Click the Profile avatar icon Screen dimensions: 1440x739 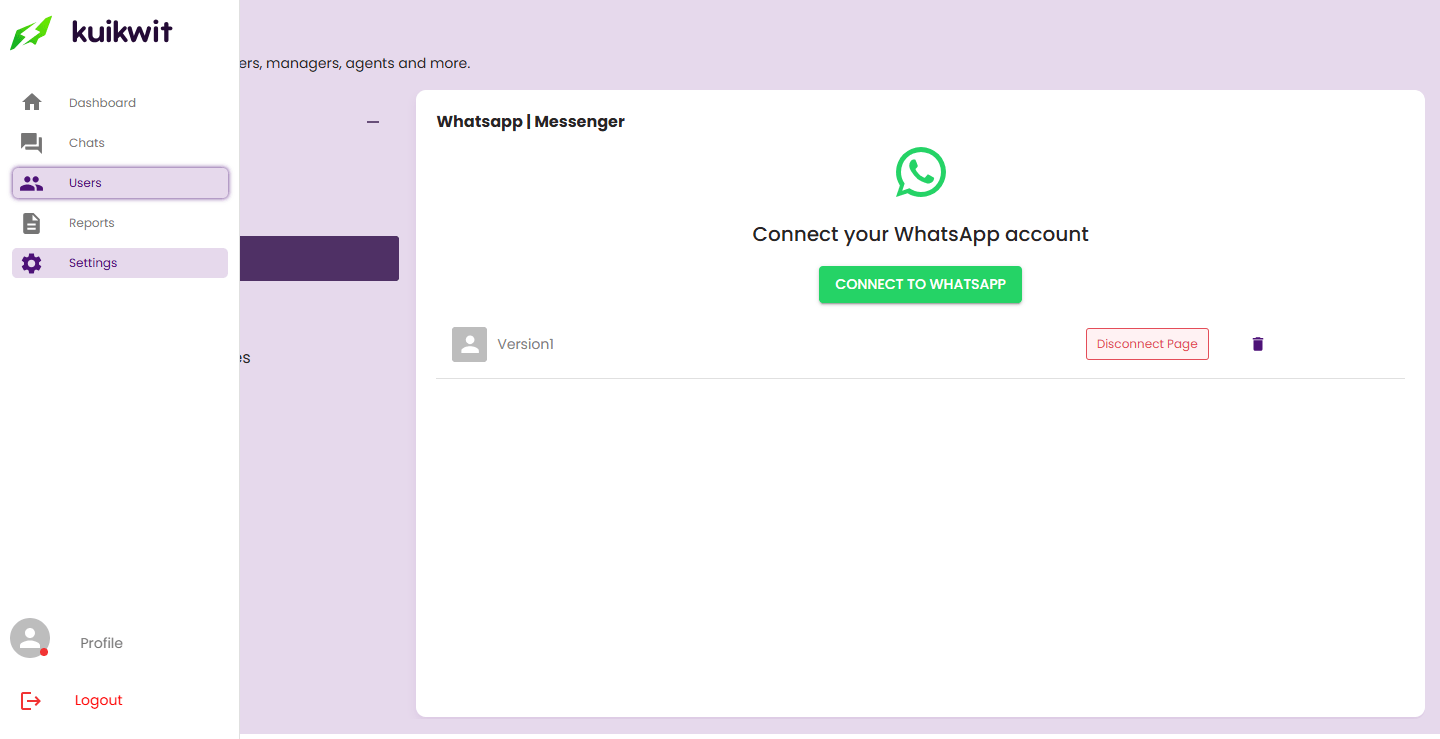click(30, 638)
